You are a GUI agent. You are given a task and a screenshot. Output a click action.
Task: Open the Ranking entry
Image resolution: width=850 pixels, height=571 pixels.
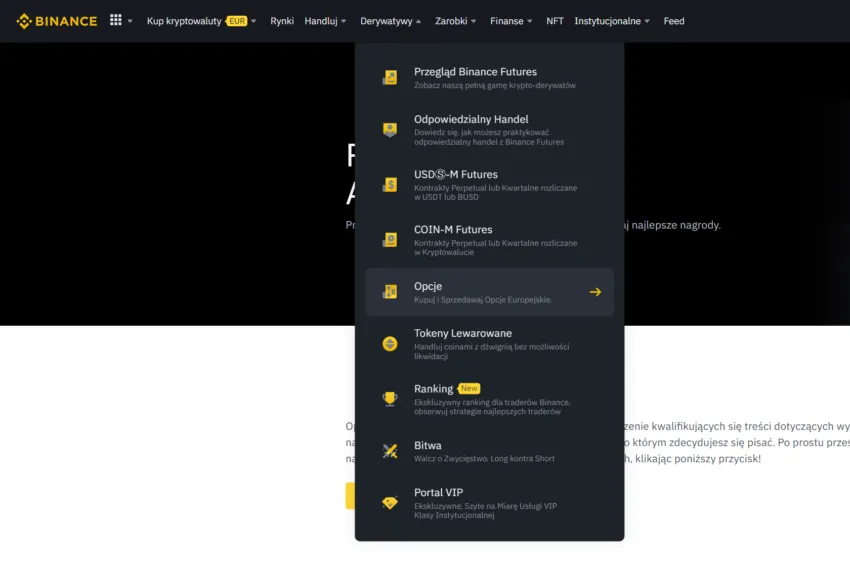pos(490,399)
